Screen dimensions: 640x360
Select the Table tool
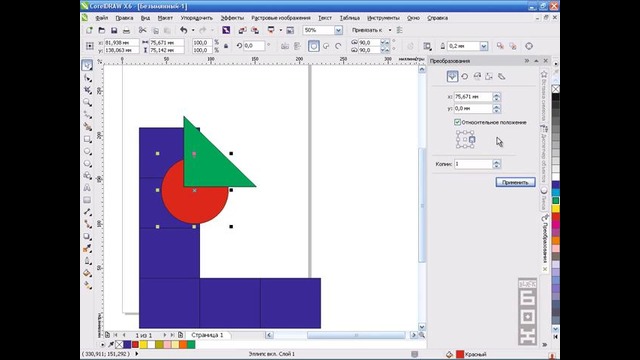[x=87, y=200]
